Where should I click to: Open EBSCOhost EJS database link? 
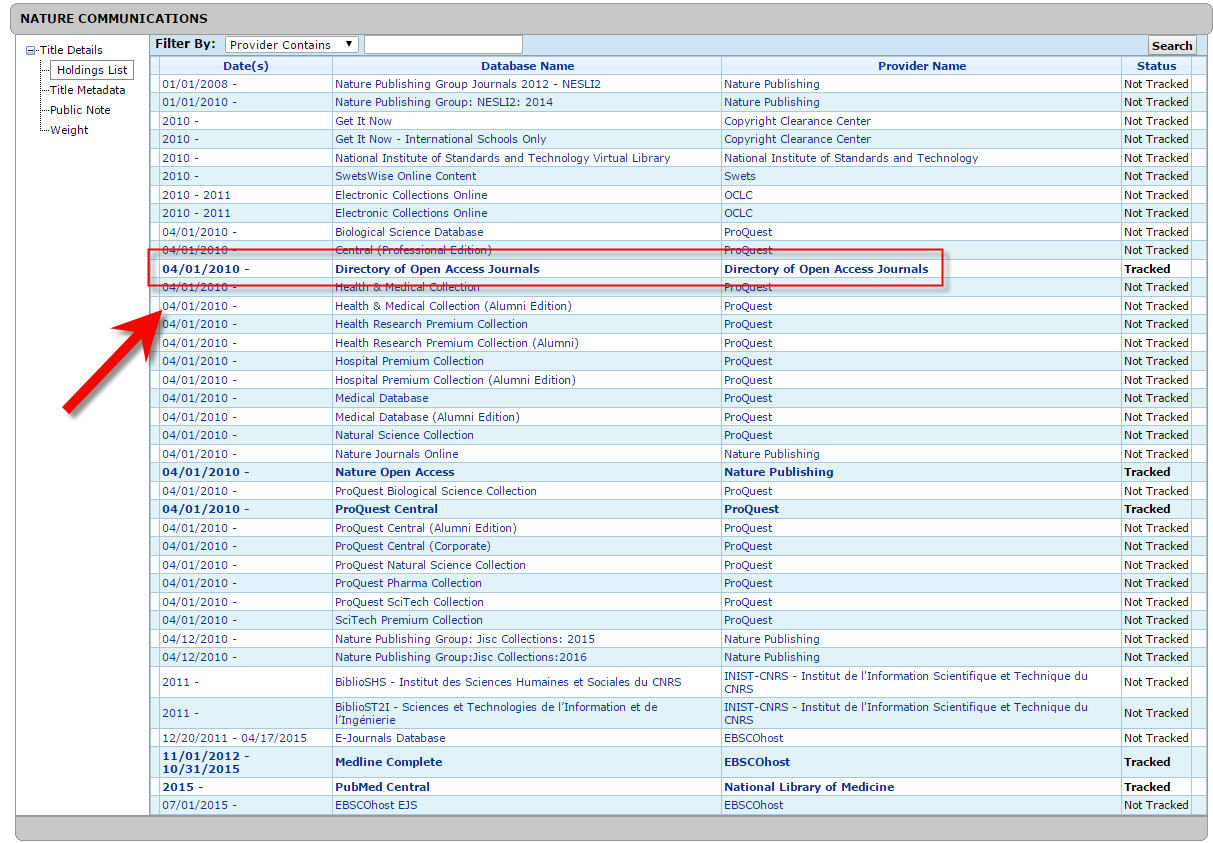click(x=376, y=805)
